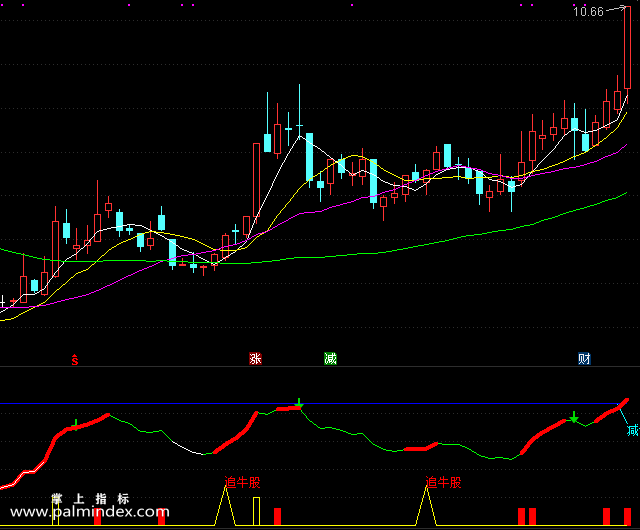
Task: Click the green 减 event marker
Action: pyautogui.click(x=330, y=359)
